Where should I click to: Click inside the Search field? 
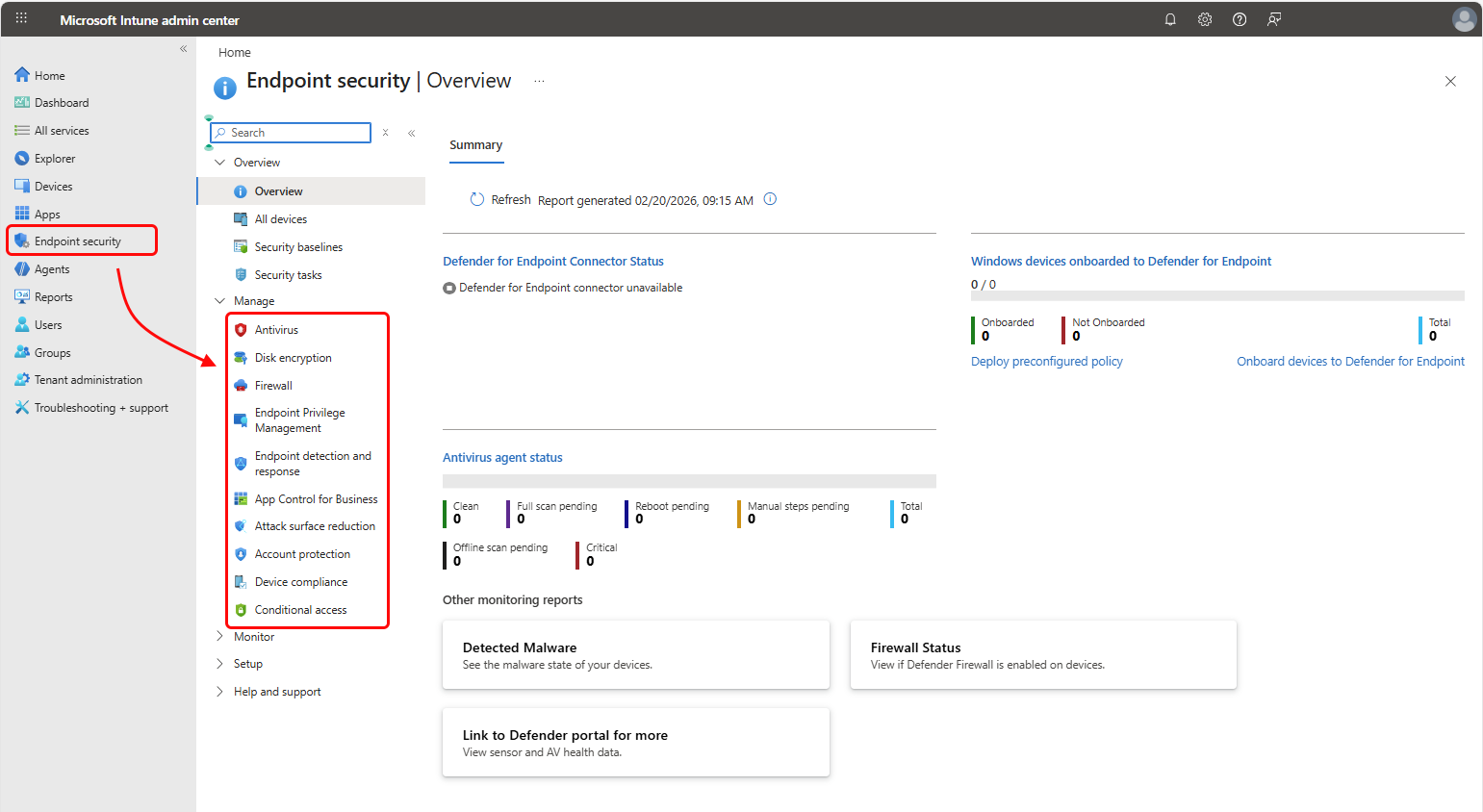289,132
